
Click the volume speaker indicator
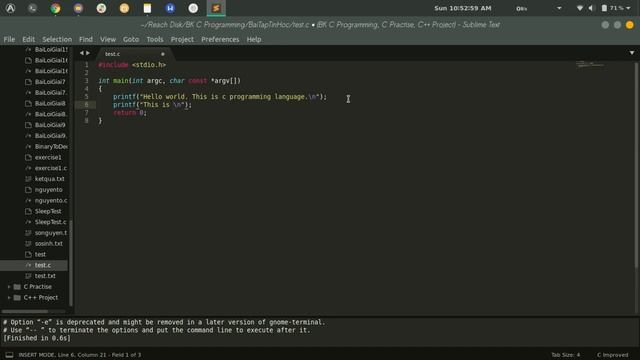coord(591,8)
